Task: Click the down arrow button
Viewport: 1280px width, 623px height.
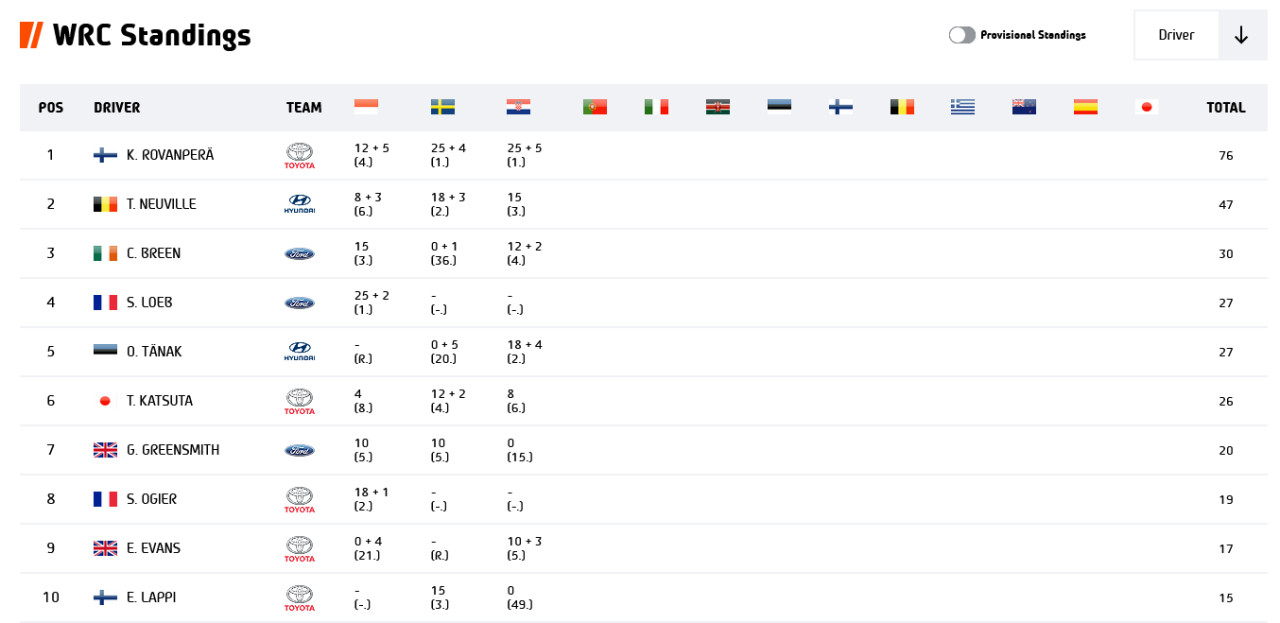Action: pyautogui.click(x=1242, y=35)
